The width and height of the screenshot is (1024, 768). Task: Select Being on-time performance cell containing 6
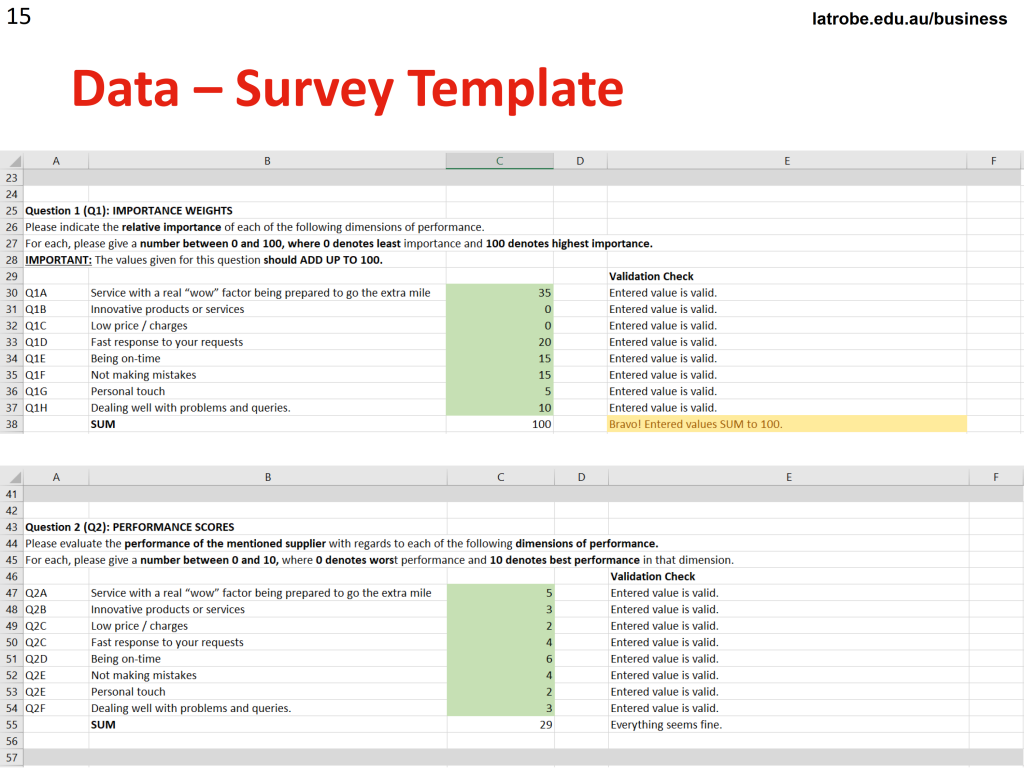tap(501, 659)
